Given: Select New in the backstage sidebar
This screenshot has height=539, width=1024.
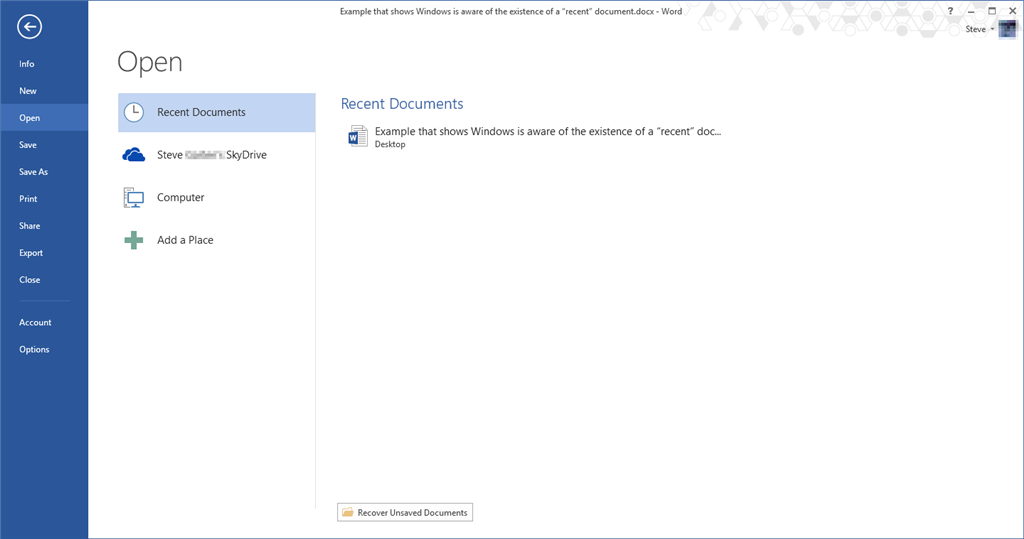Looking at the screenshot, I should coord(44,91).
